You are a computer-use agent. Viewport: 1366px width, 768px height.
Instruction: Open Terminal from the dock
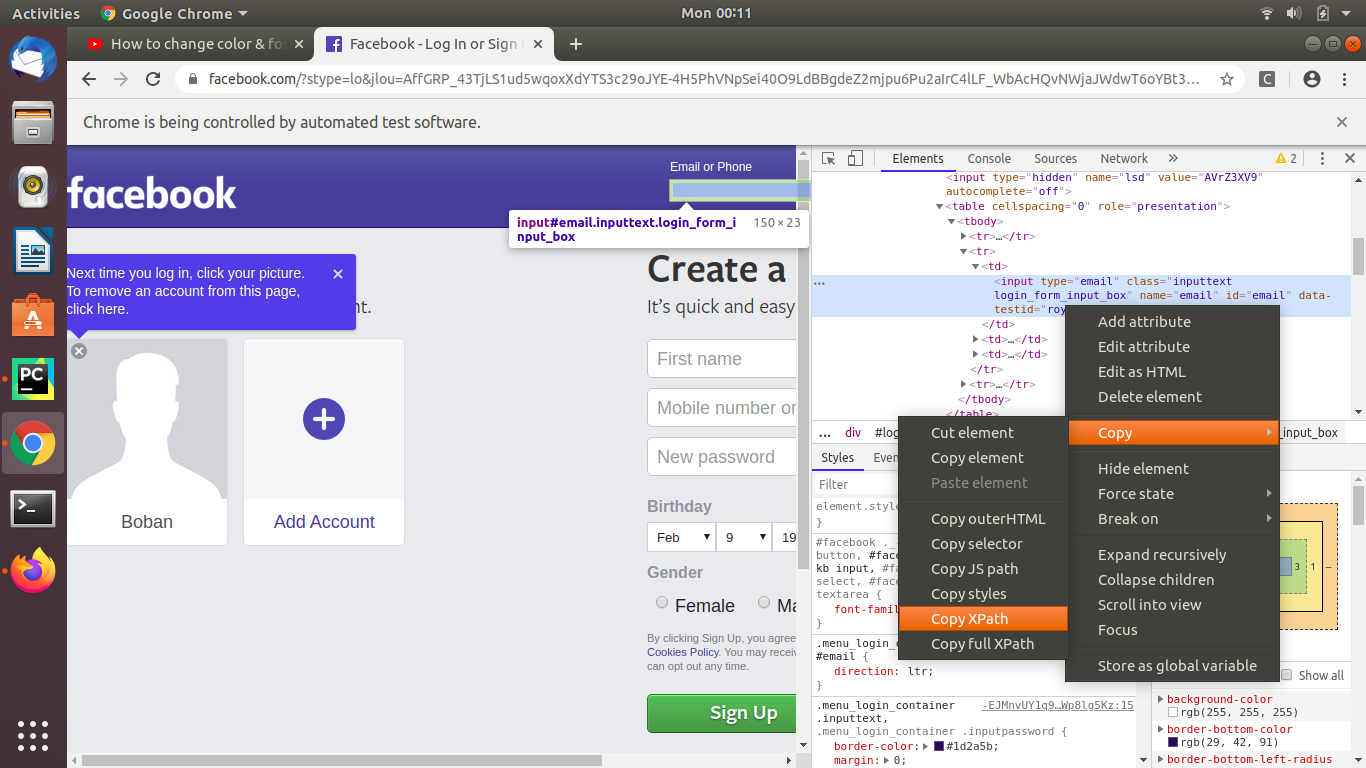coord(33,508)
